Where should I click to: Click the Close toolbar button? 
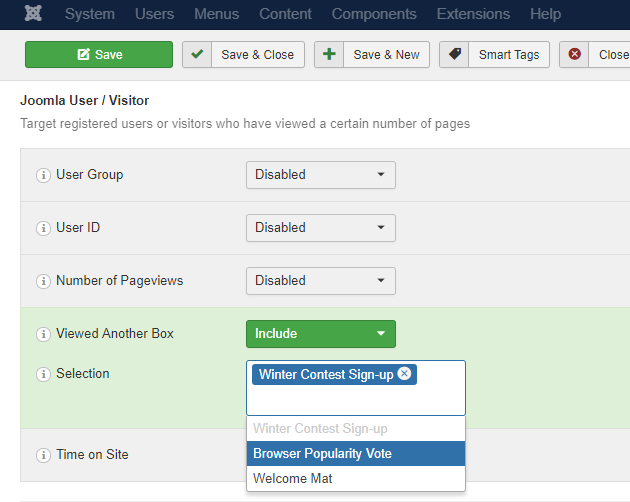[595, 54]
